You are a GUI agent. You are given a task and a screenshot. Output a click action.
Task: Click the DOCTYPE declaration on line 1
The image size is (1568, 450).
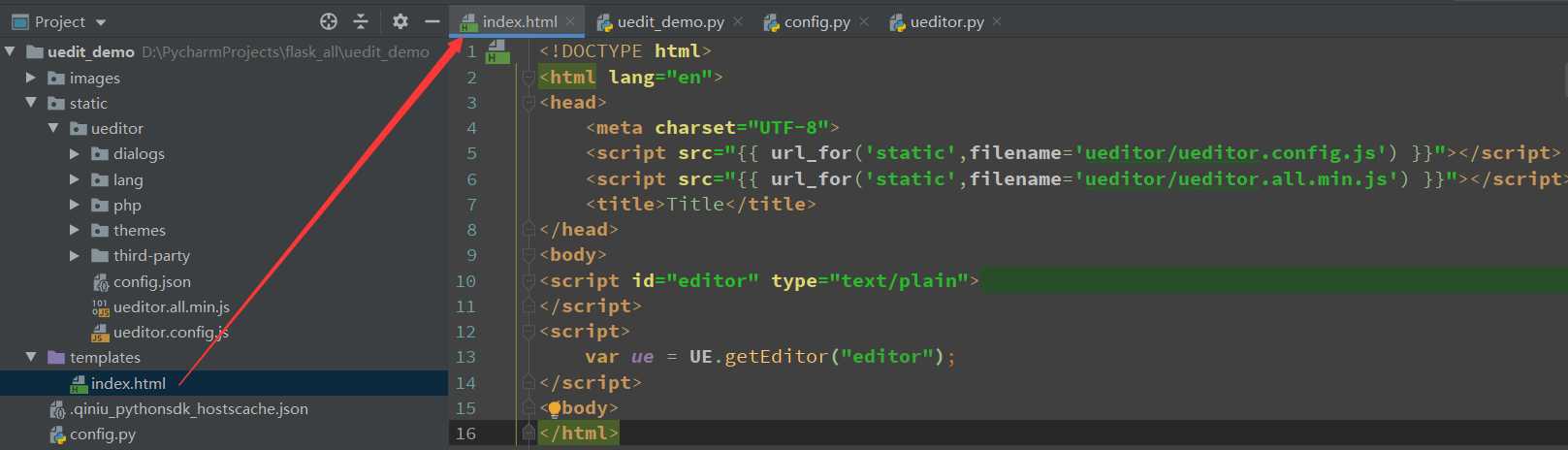pos(625,50)
